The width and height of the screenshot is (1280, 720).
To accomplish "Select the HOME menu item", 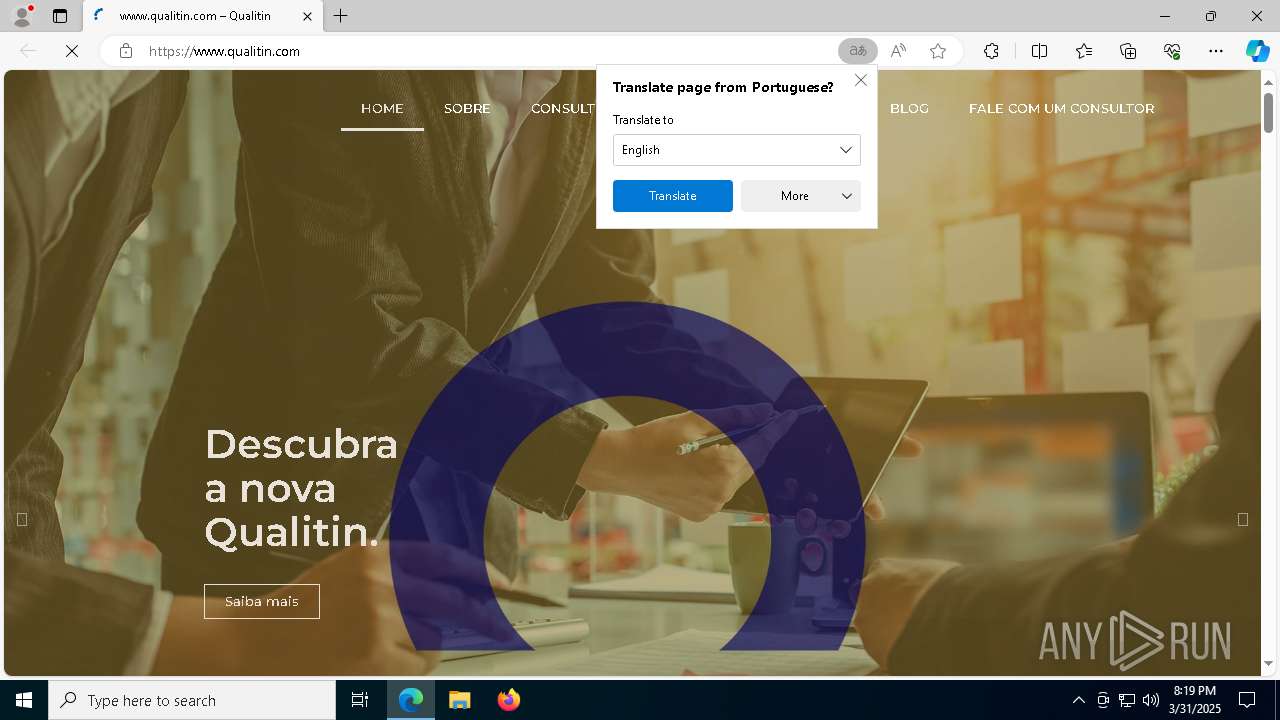I will [382, 108].
